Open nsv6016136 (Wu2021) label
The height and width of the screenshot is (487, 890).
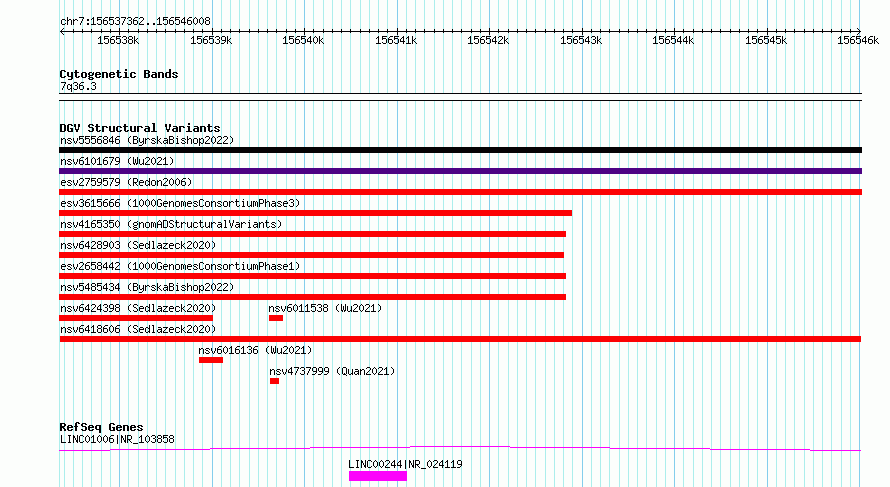tap(255, 350)
